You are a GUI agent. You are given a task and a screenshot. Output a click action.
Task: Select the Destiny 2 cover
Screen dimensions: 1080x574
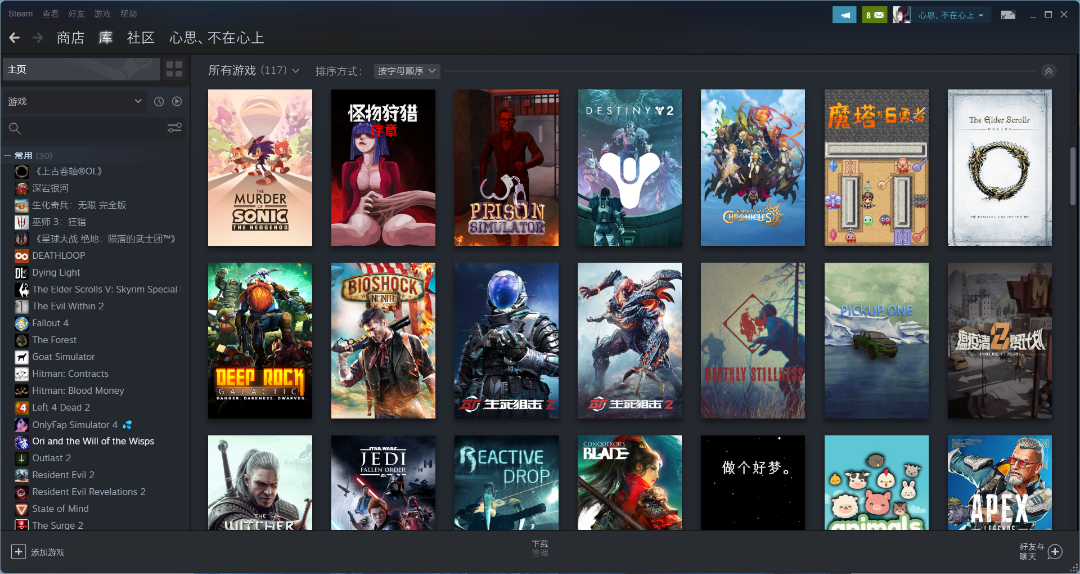coord(630,167)
